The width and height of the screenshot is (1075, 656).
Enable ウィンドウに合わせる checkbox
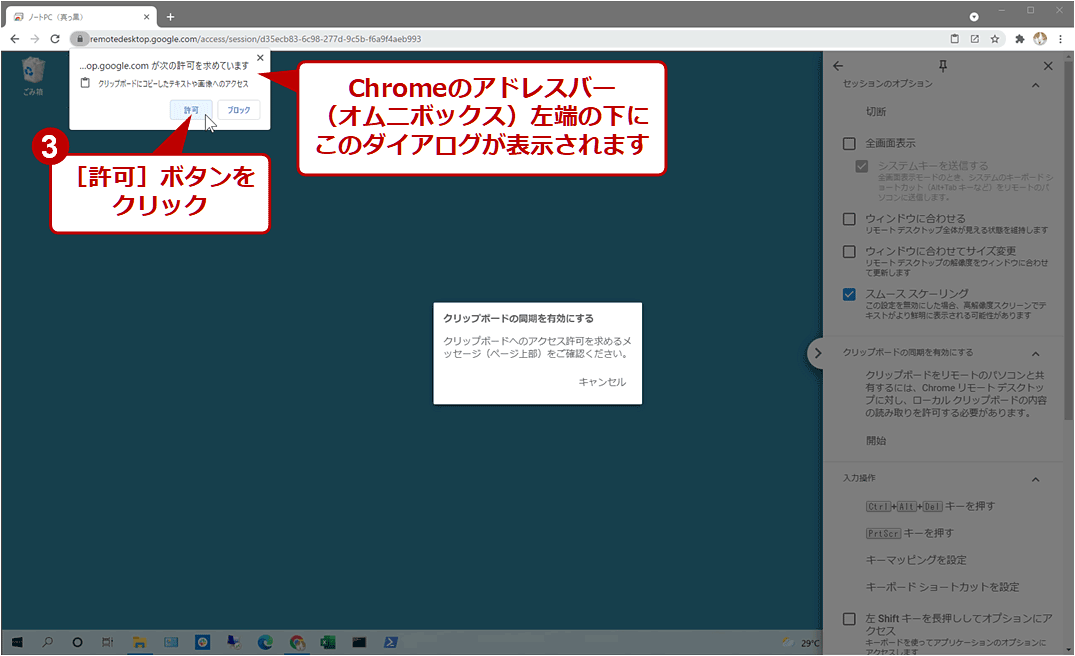click(849, 219)
